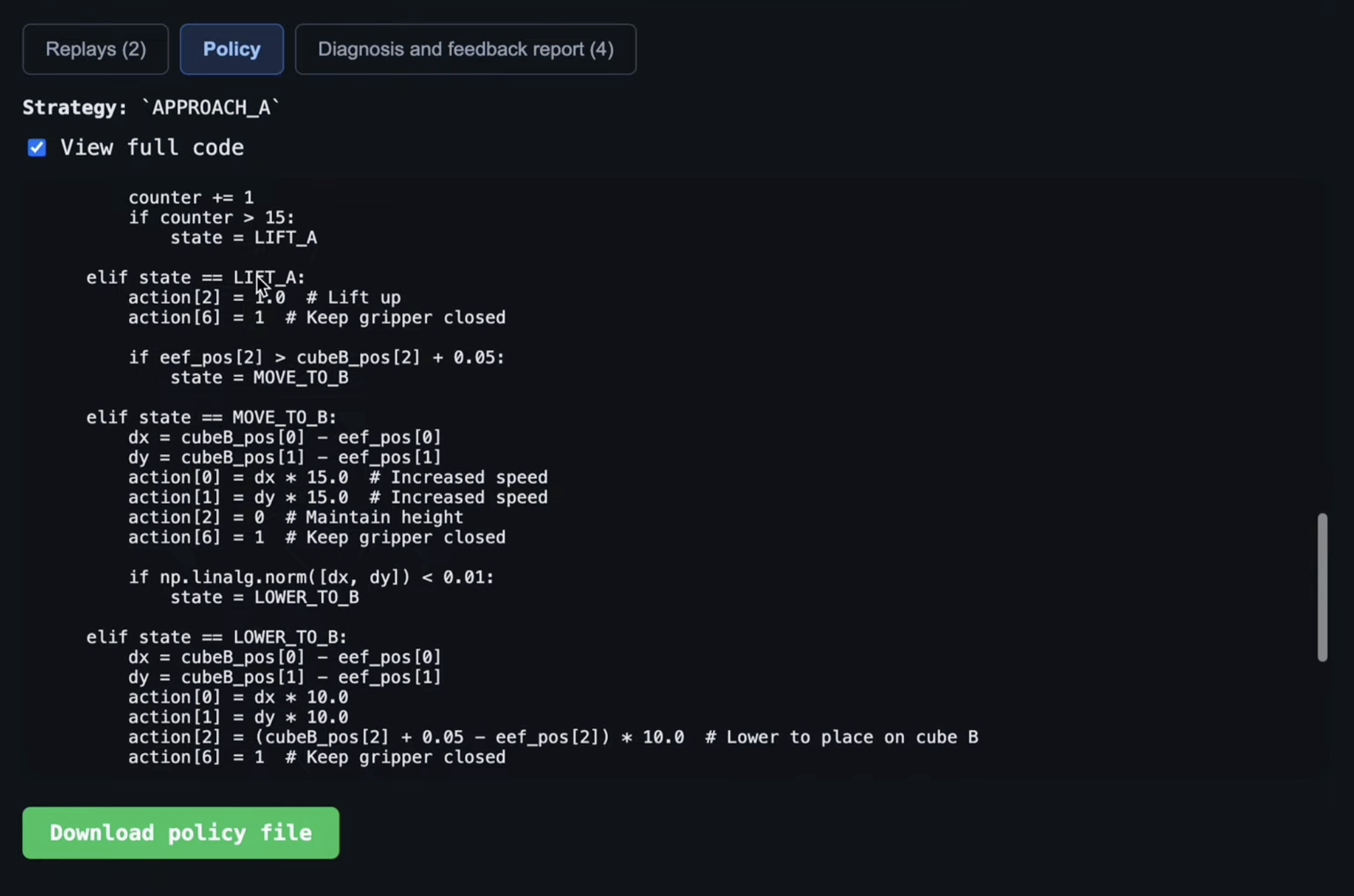Click the Strategy APPROACH_A heading text
This screenshot has height=896, width=1354.
151,107
